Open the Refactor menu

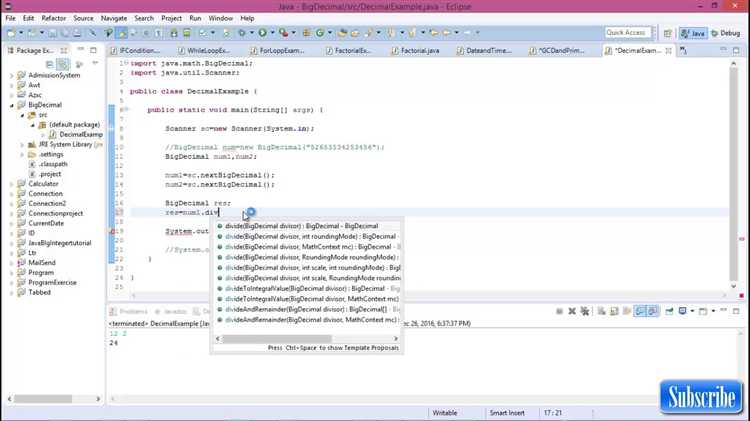53,18
